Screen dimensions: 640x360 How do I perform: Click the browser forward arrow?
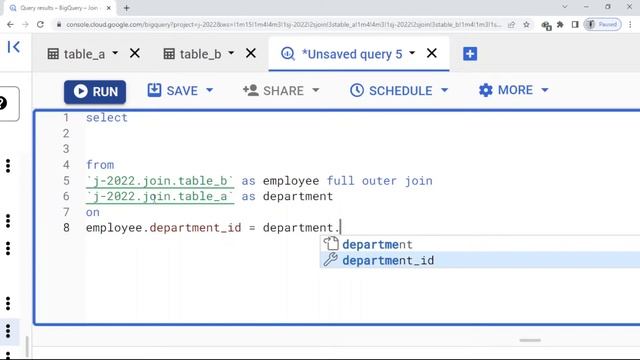25,24
